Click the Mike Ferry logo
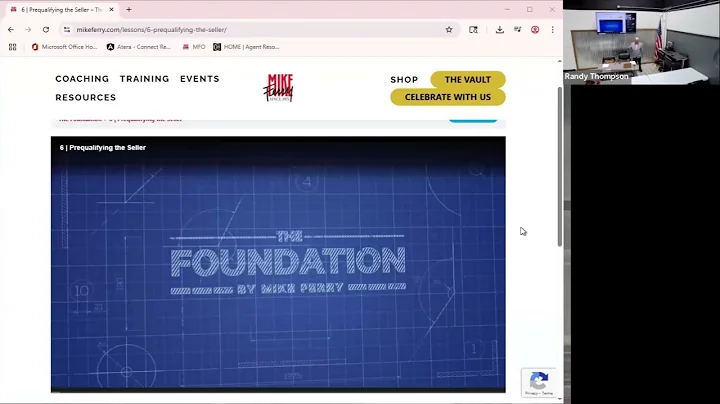 tap(278, 88)
